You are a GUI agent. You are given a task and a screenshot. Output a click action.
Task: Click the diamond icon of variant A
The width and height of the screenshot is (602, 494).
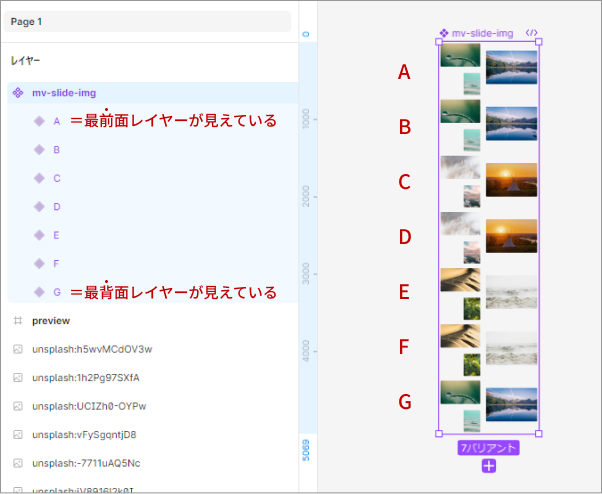[39, 121]
